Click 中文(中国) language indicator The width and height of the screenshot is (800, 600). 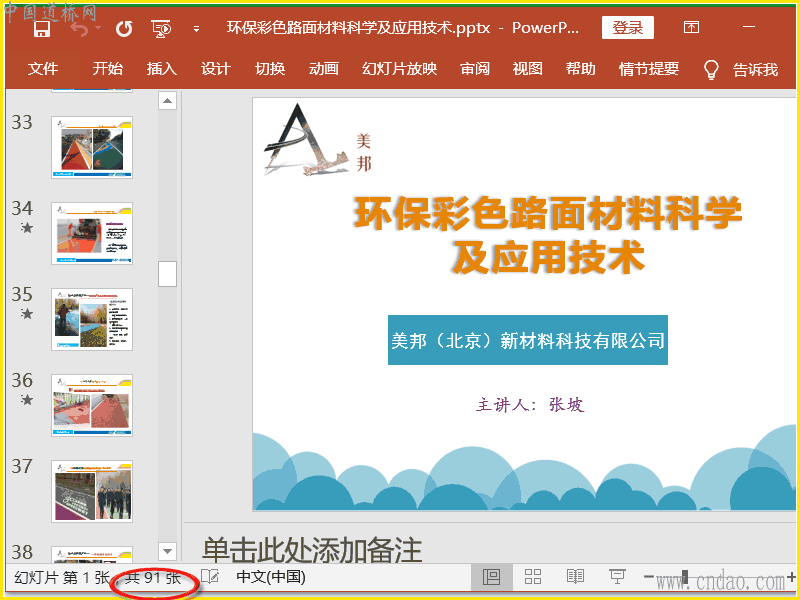(x=271, y=577)
